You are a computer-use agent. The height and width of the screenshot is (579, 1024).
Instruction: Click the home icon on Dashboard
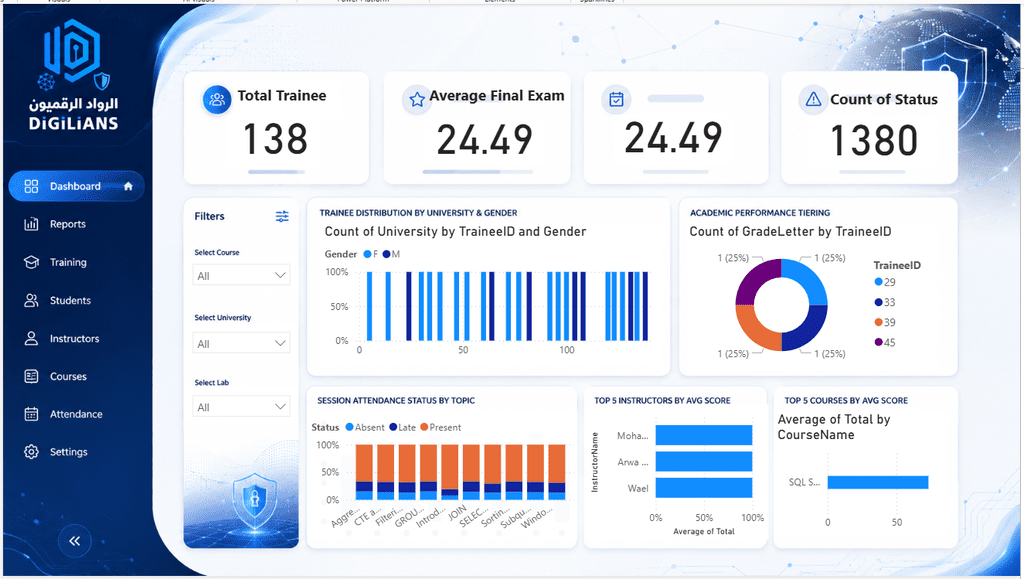point(128,186)
